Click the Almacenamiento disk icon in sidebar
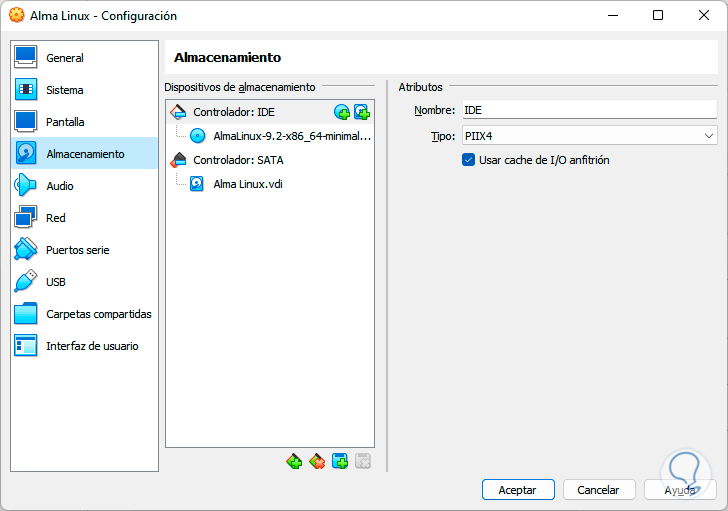Viewport: 728px width, 511px height. [26, 154]
